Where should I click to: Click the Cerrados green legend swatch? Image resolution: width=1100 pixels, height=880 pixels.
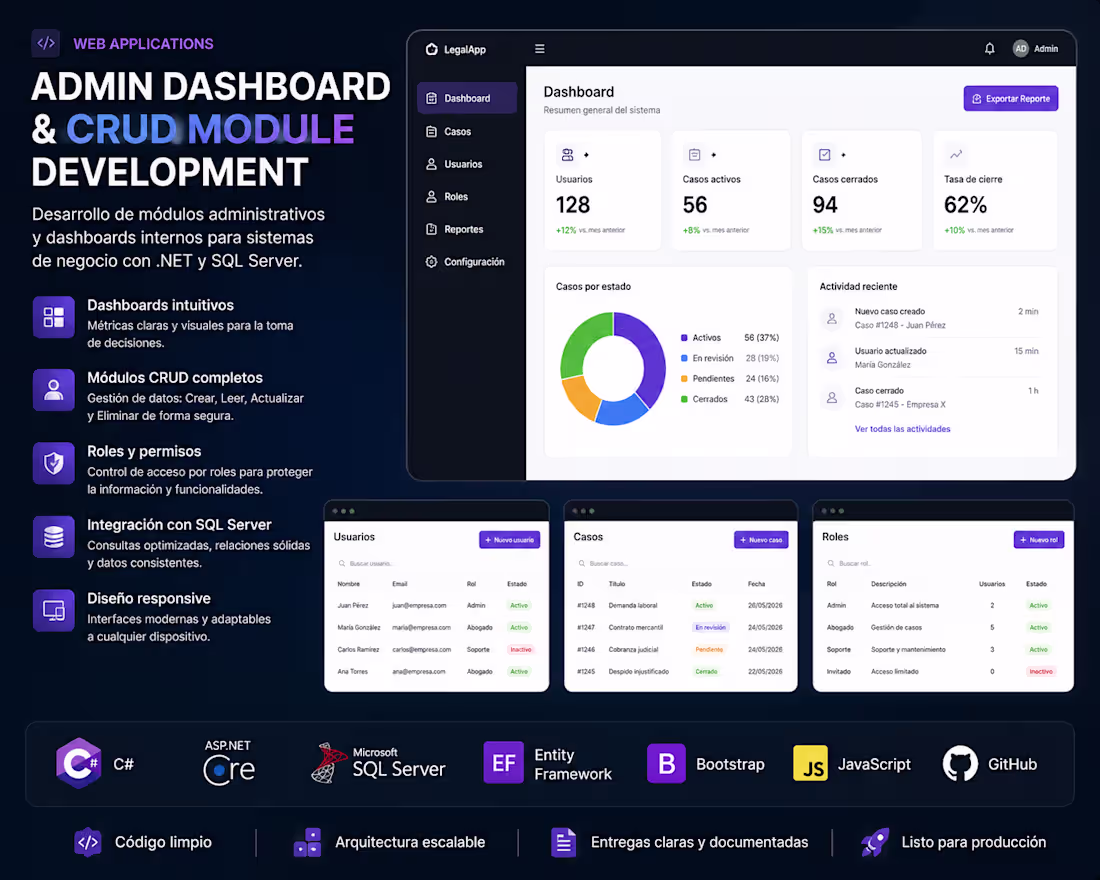pyautogui.click(x=684, y=399)
